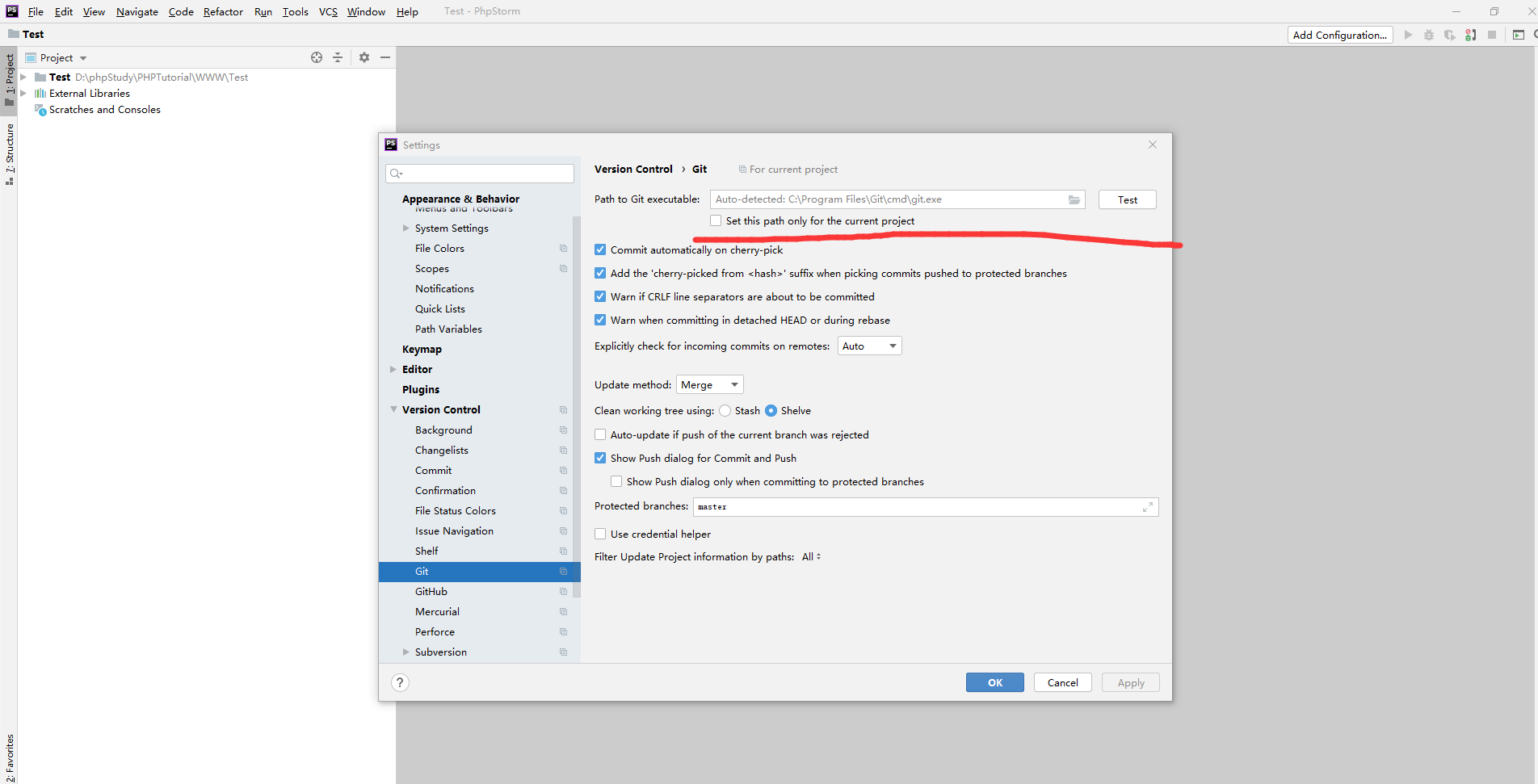This screenshot has width=1538, height=784.
Task: Click the run with coverage icon
Action: tap(1450, 35)
